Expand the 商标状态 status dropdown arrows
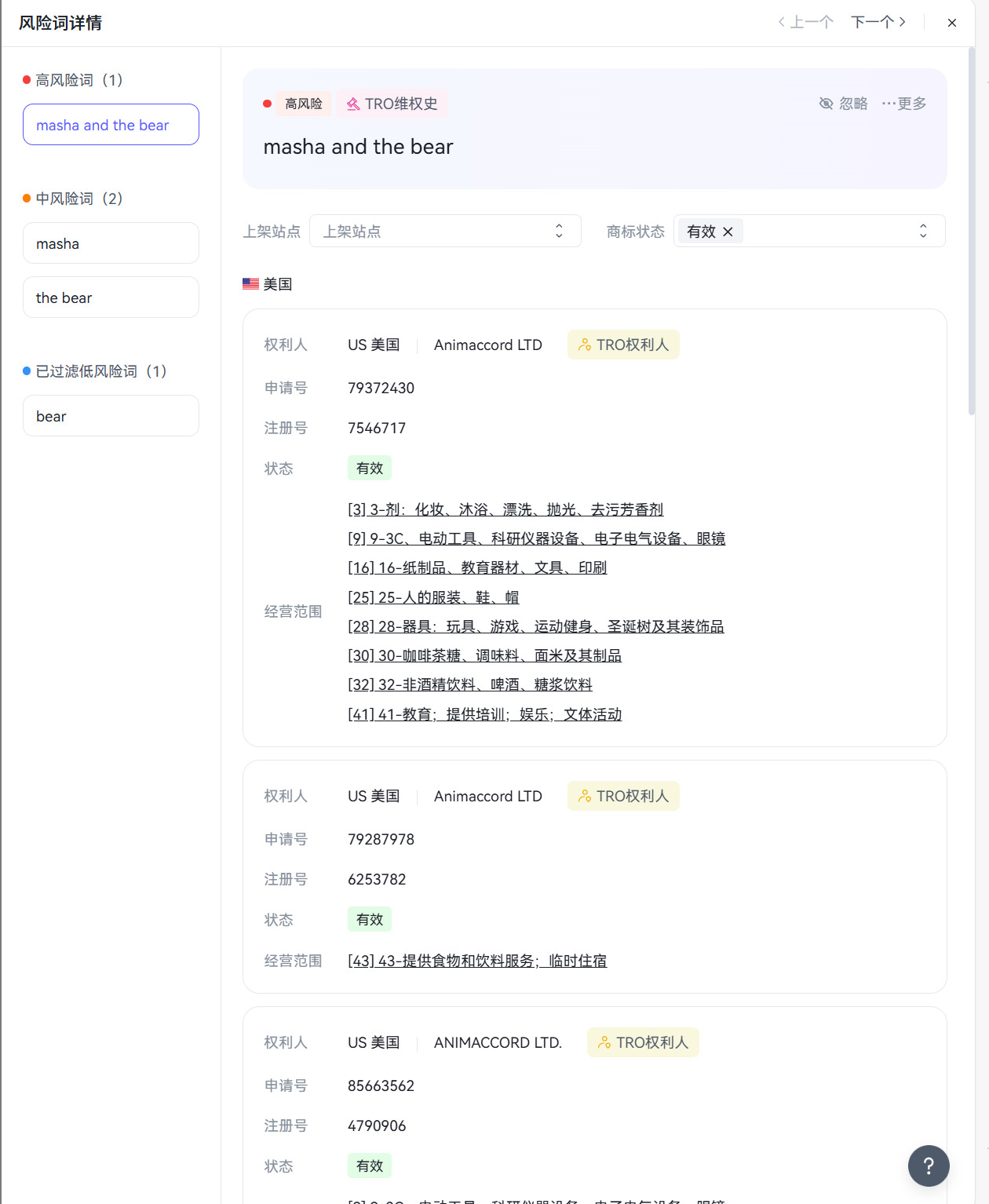The image size is (989, 1204). coord(923,231)
